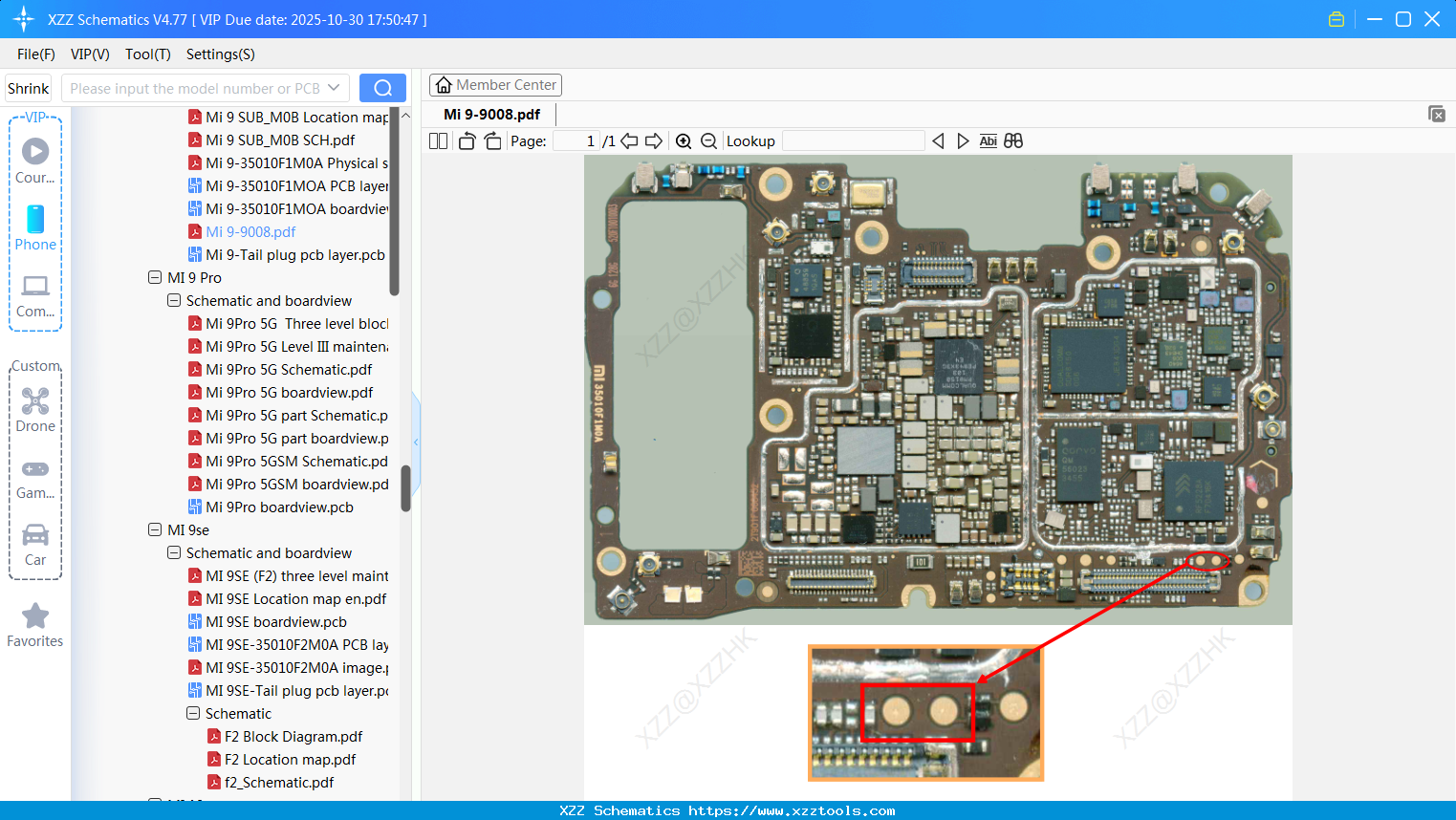The width and height of the screenshot is (1456, 820).
Task: Open Mi 9 SUB_M0B Location map file
Action: tap(297, 118)
